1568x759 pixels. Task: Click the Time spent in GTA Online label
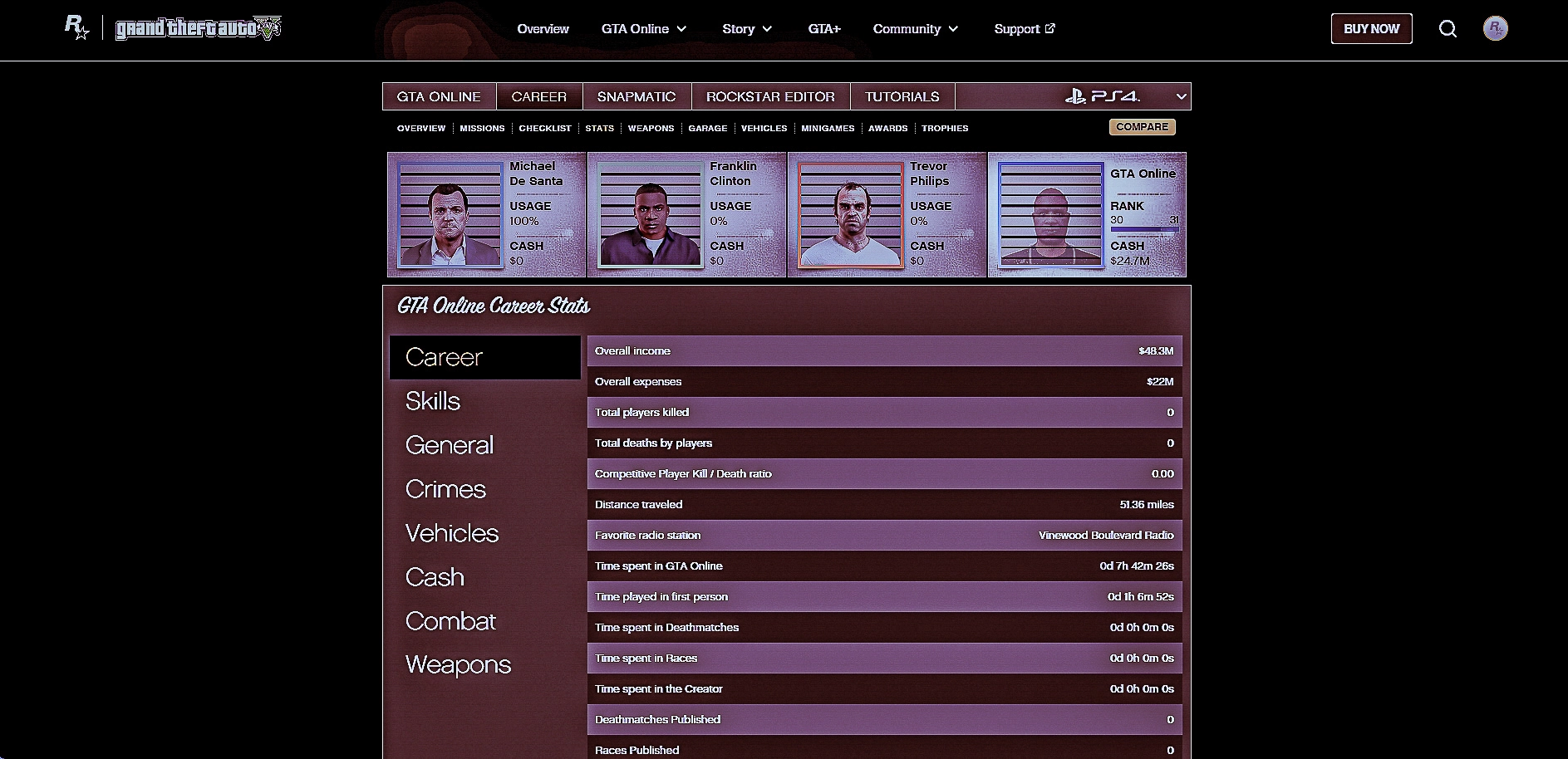pyautogui.click(x=659, y=566)
